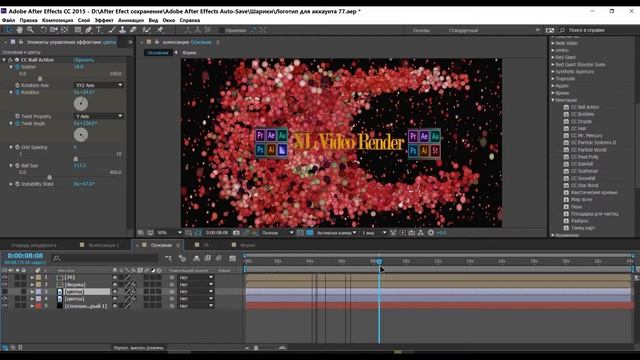Open the graph editor in timeline
640x360 pixels.
click(x=233, y=258)
